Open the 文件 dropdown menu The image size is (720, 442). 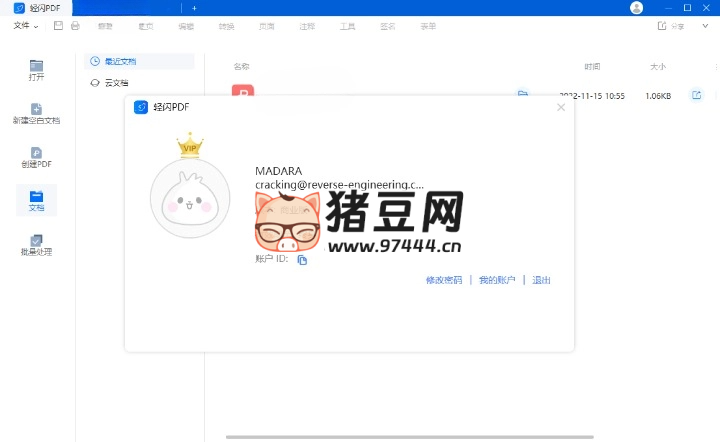26,26
